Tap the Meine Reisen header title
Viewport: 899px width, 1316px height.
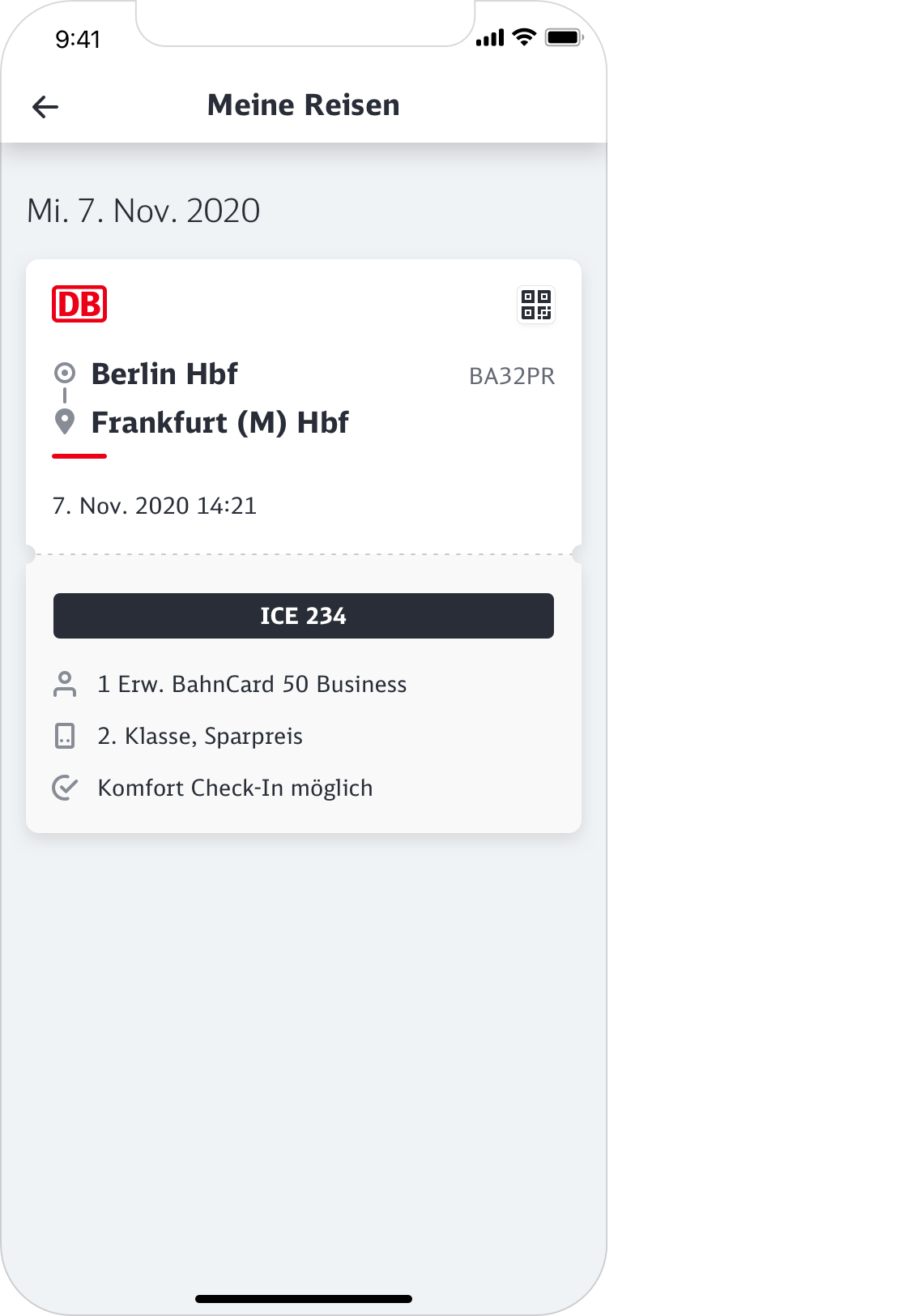[x=304, y=105]
